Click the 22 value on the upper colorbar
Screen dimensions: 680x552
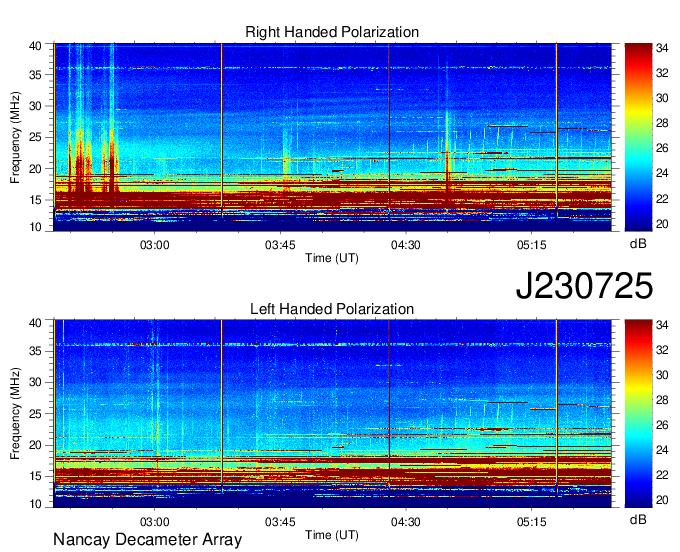662,199
